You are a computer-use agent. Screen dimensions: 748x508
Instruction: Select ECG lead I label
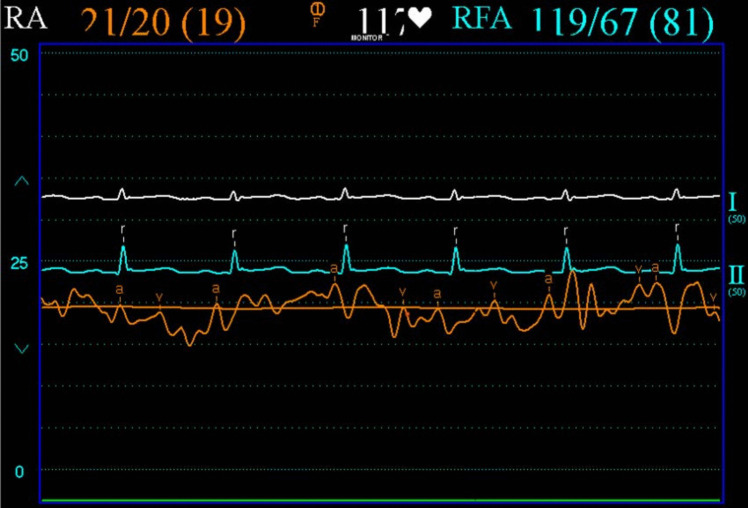tap(732, 202)
